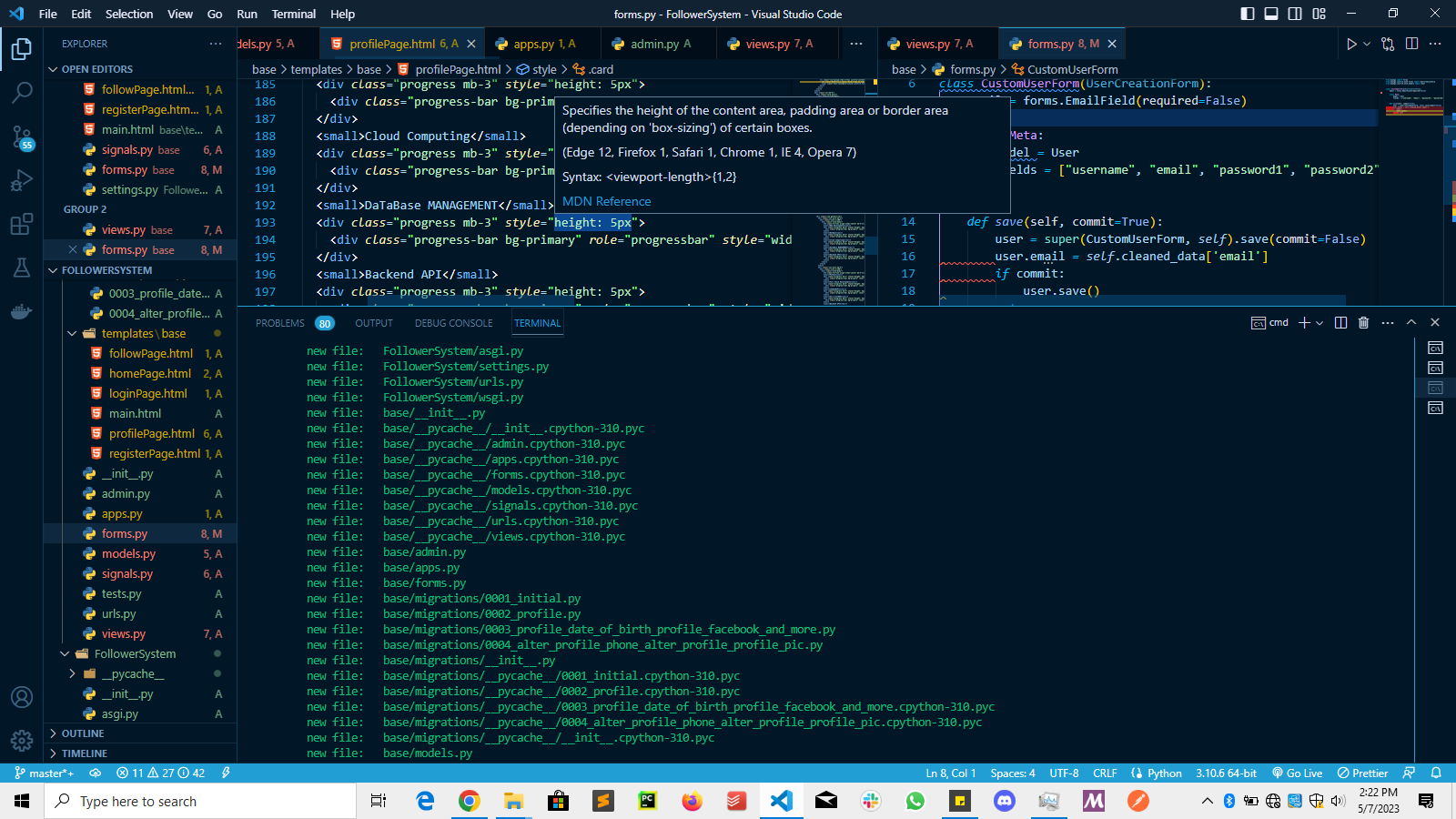Toggle the Go Live server
Viewport: 1456px width, 819px height.
[1297, 773]
